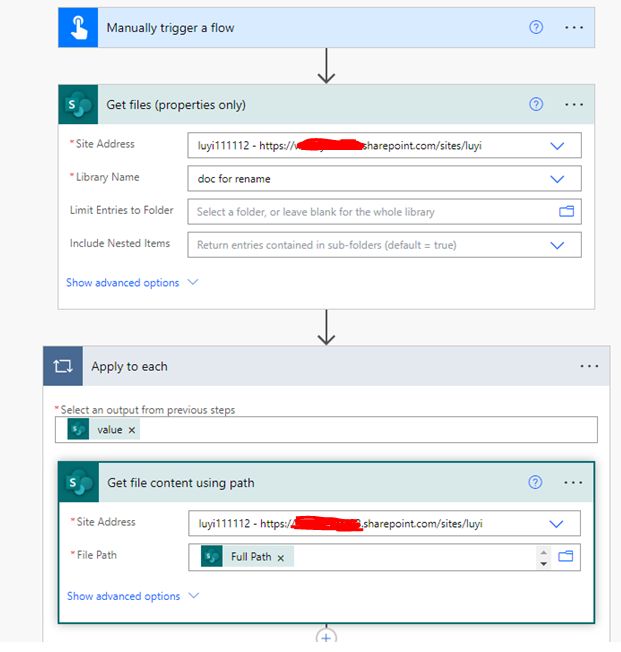Image resolution: width=621 pixels, height=652 pixels.
Task: Click the Site Address label in Get files
Action: coord(105,144)
